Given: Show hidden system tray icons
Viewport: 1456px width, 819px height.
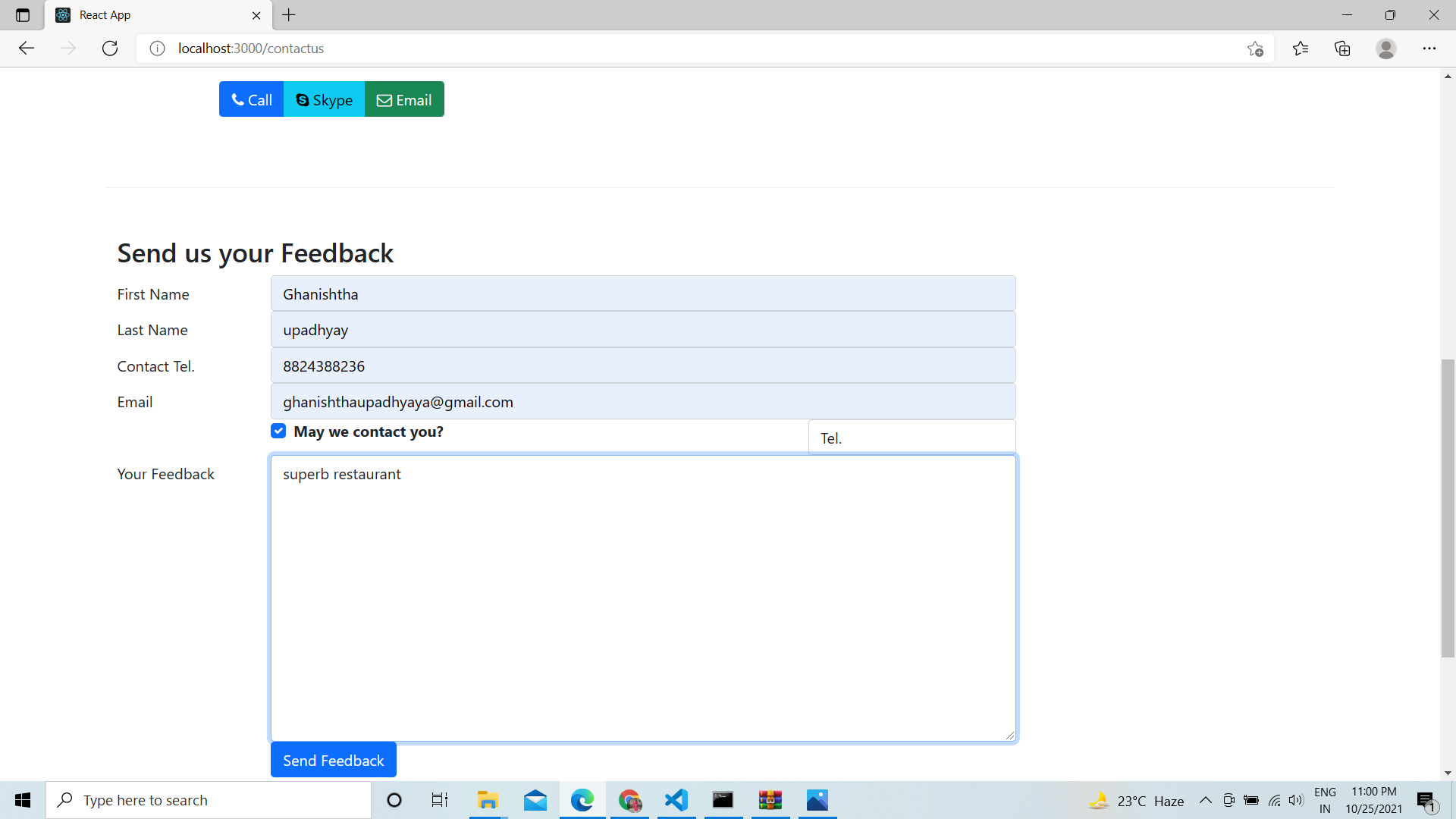Looking at the screenshot, I should [x=1205, y=800].
